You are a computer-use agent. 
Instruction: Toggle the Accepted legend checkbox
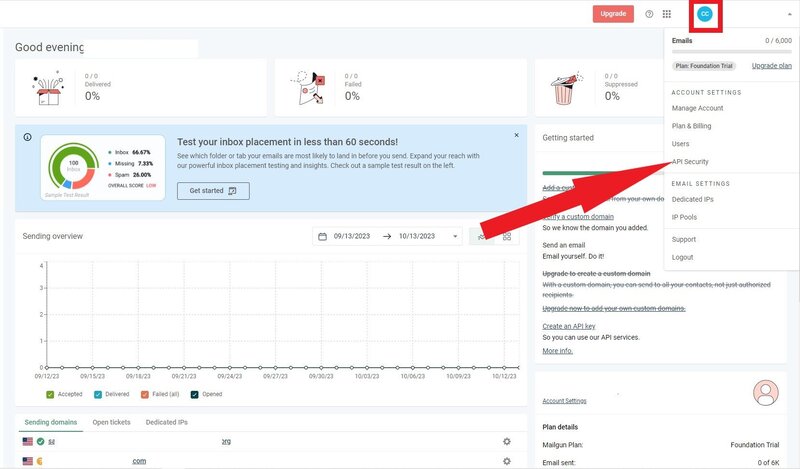tap(50, 394)
